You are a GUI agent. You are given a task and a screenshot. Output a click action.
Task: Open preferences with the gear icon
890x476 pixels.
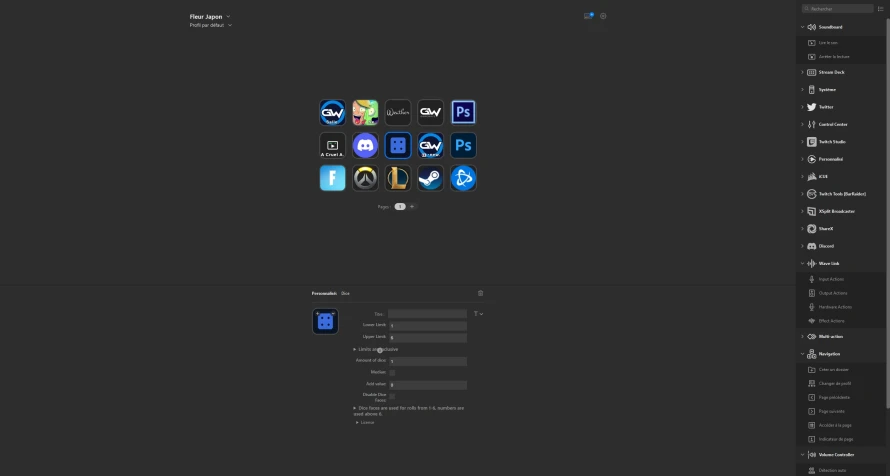pos(603,16)
